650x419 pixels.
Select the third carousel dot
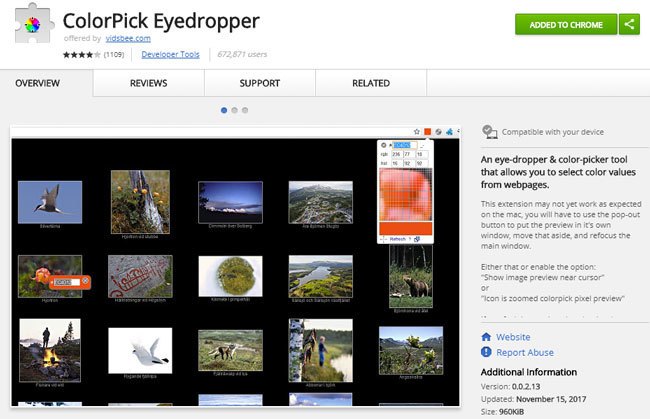[x=245, y=110]
